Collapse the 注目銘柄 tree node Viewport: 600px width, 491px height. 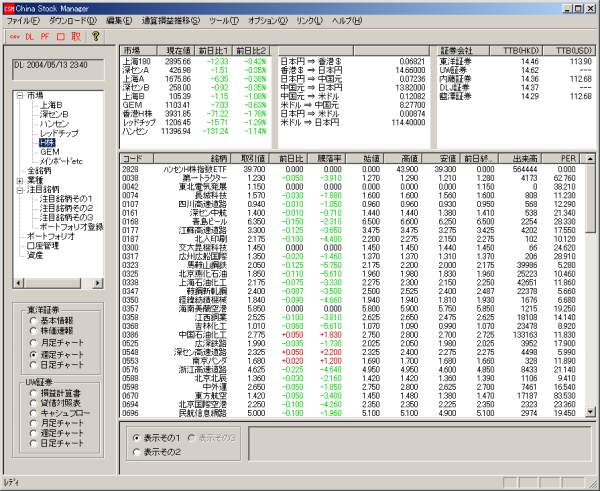[x=21, y=189]
